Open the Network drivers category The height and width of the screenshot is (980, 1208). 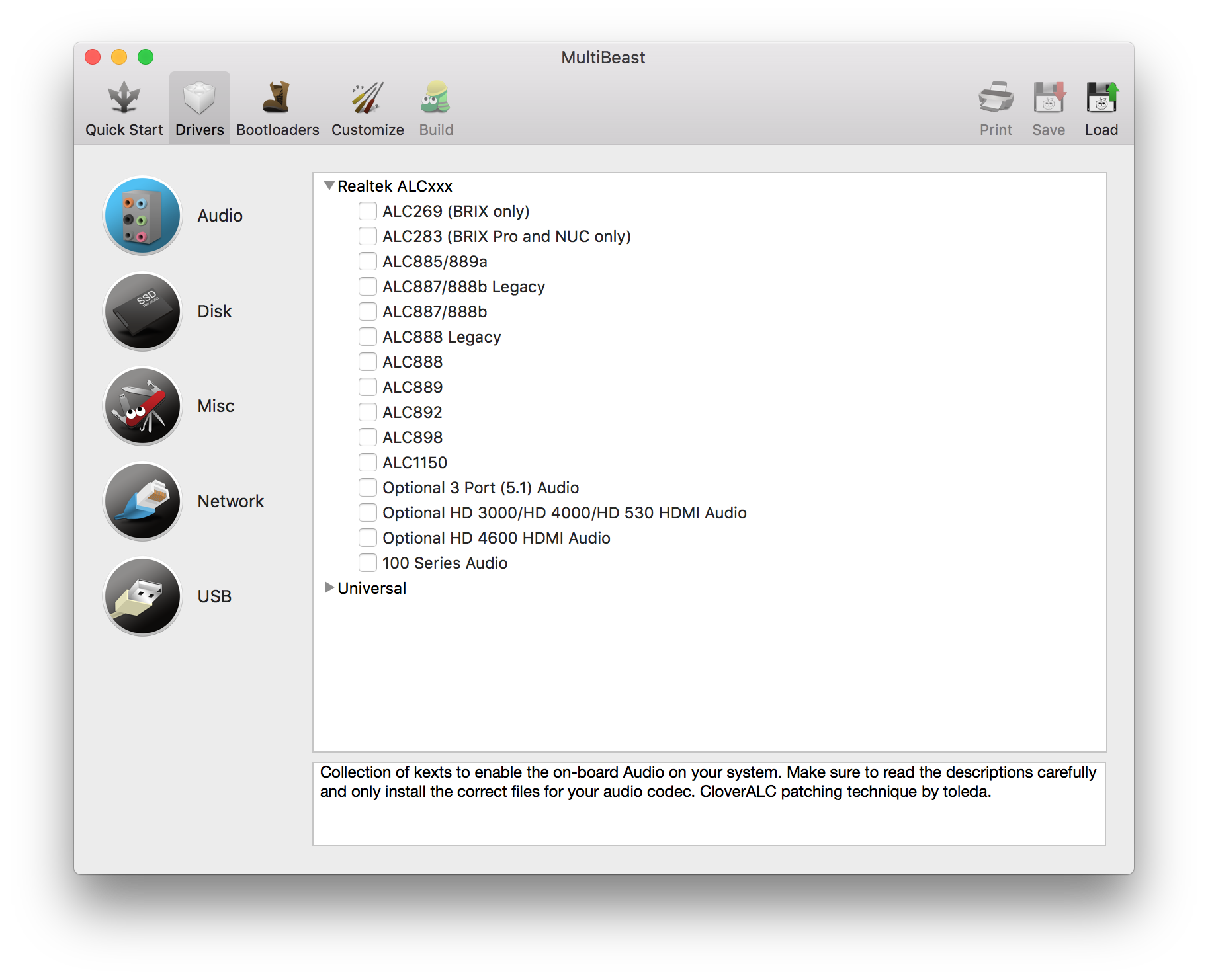point(142,501)
